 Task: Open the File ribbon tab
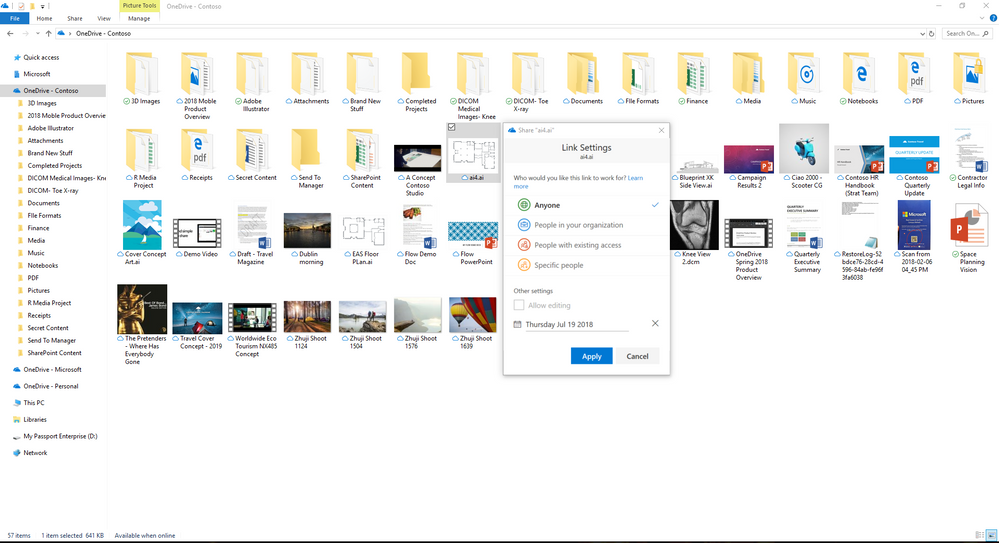[14, 18]
